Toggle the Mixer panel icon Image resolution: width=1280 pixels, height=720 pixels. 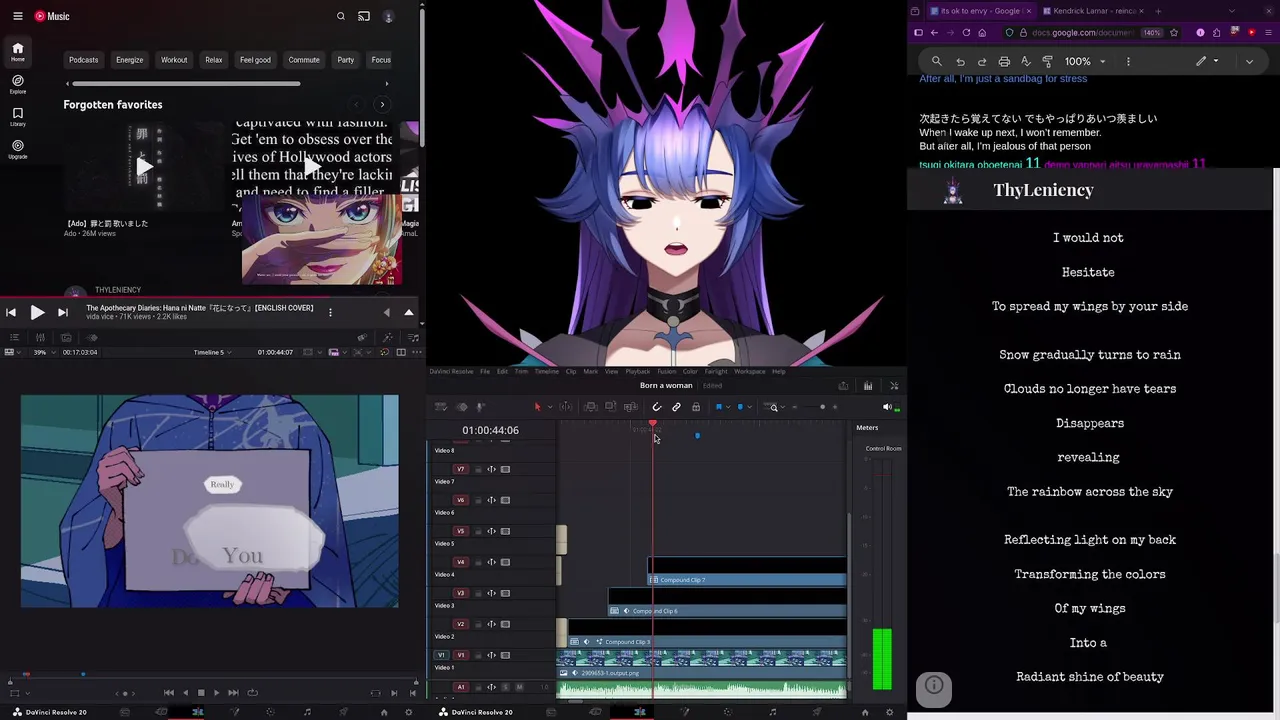click(x=868, y=386)
